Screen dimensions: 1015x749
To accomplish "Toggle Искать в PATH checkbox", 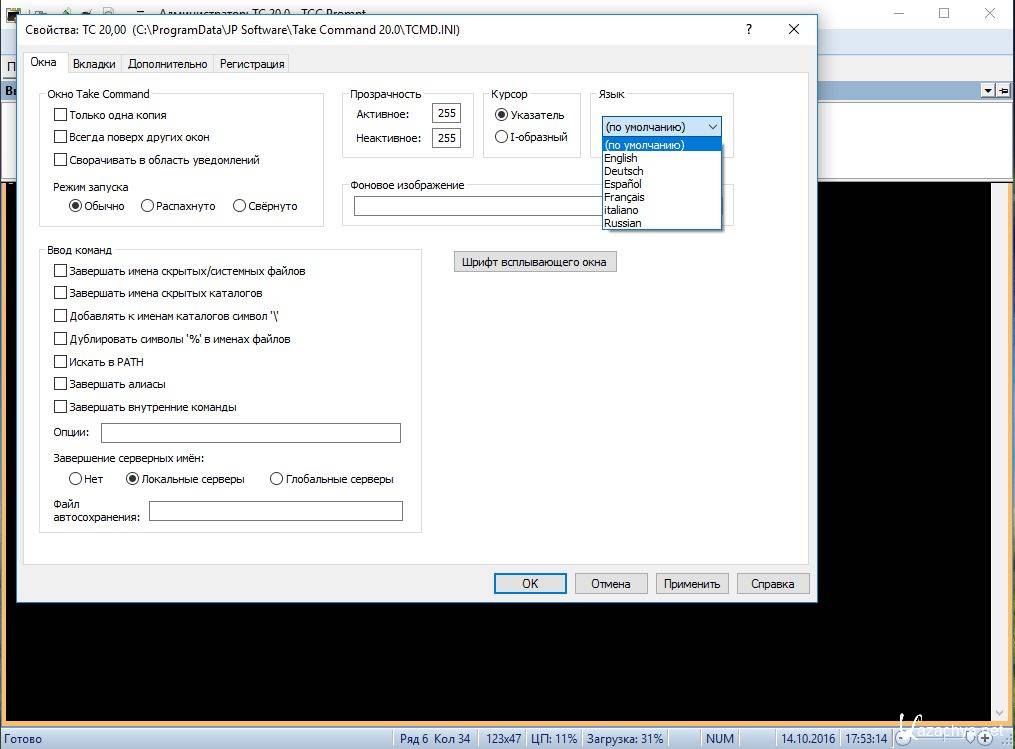I will tap(61, 361).
